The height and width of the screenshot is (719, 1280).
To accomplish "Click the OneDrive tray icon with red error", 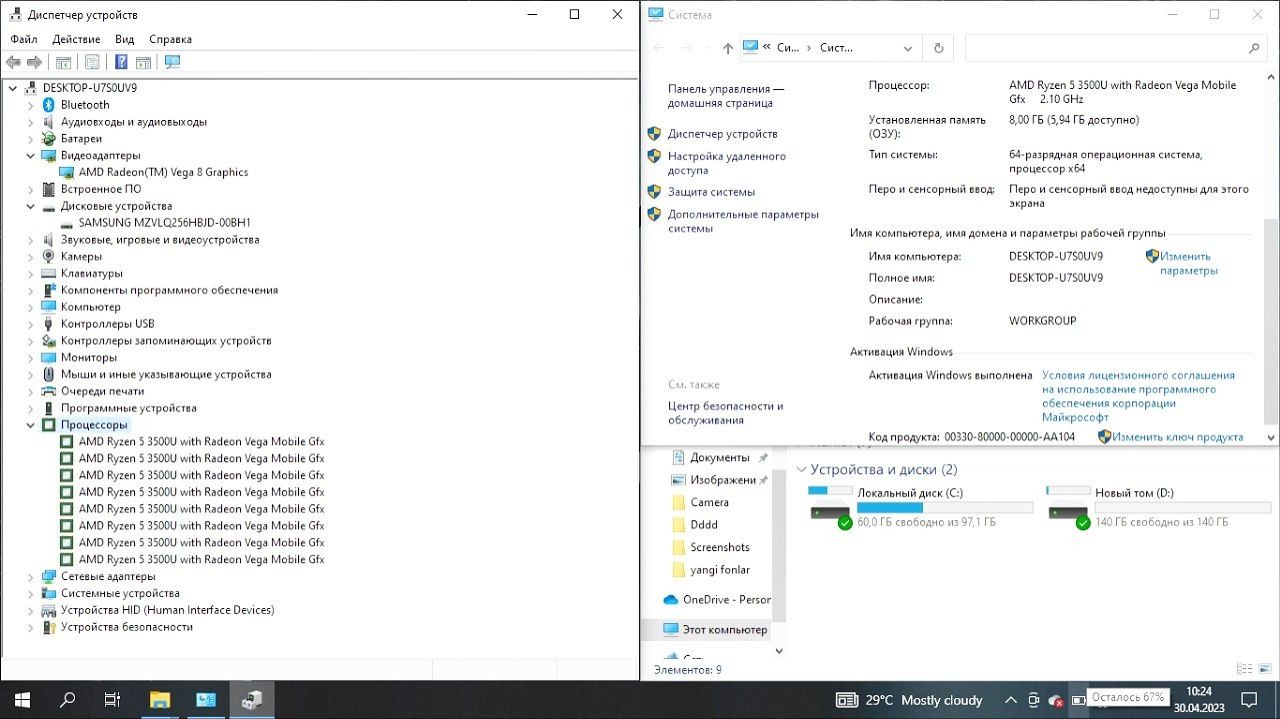I will pyautogui.click(x=1055, y=700).
